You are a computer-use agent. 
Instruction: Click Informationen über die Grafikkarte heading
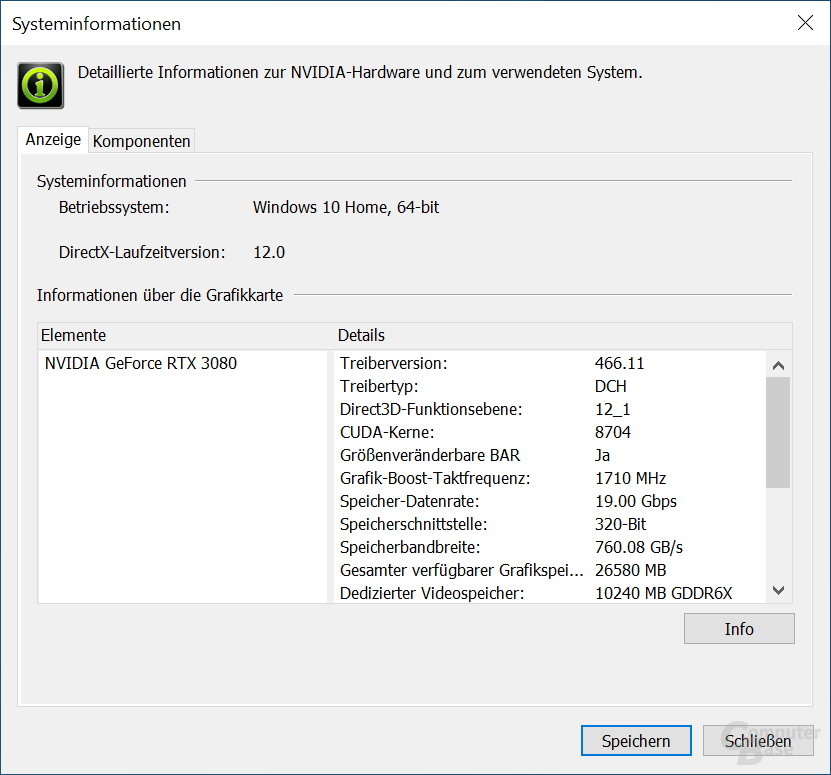tap(160, 295)
